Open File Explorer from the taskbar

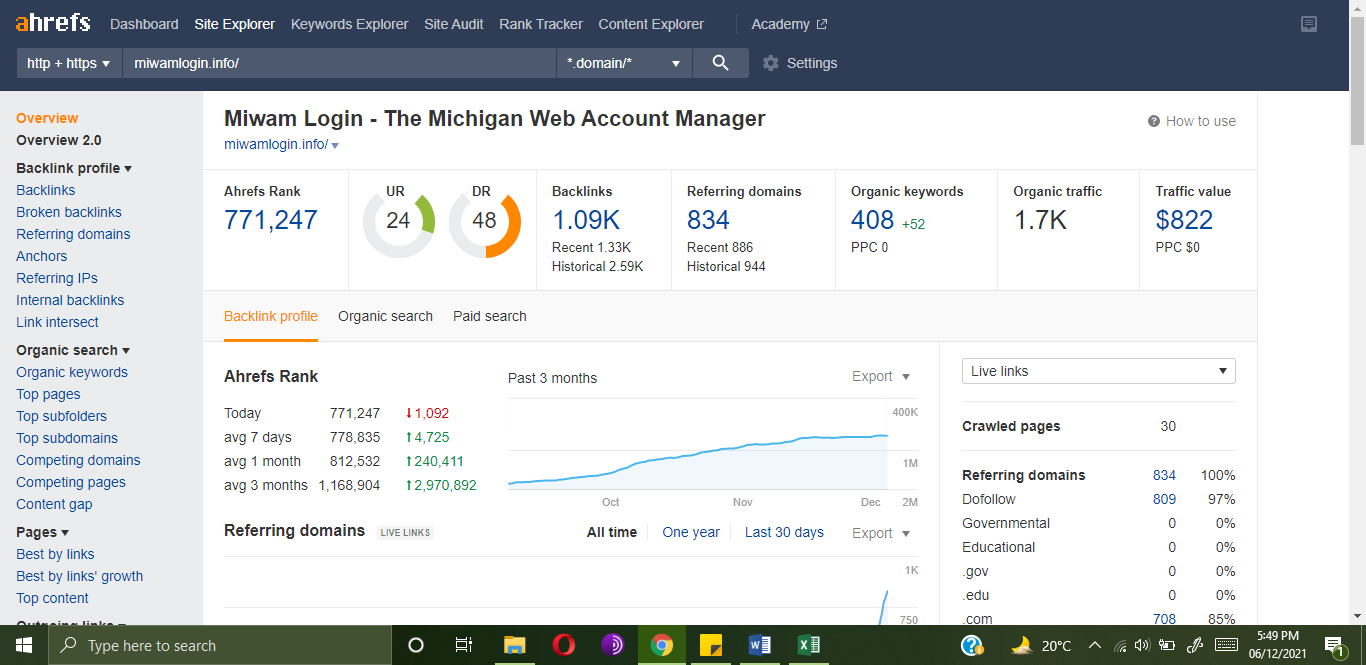[x=515, y=645]
